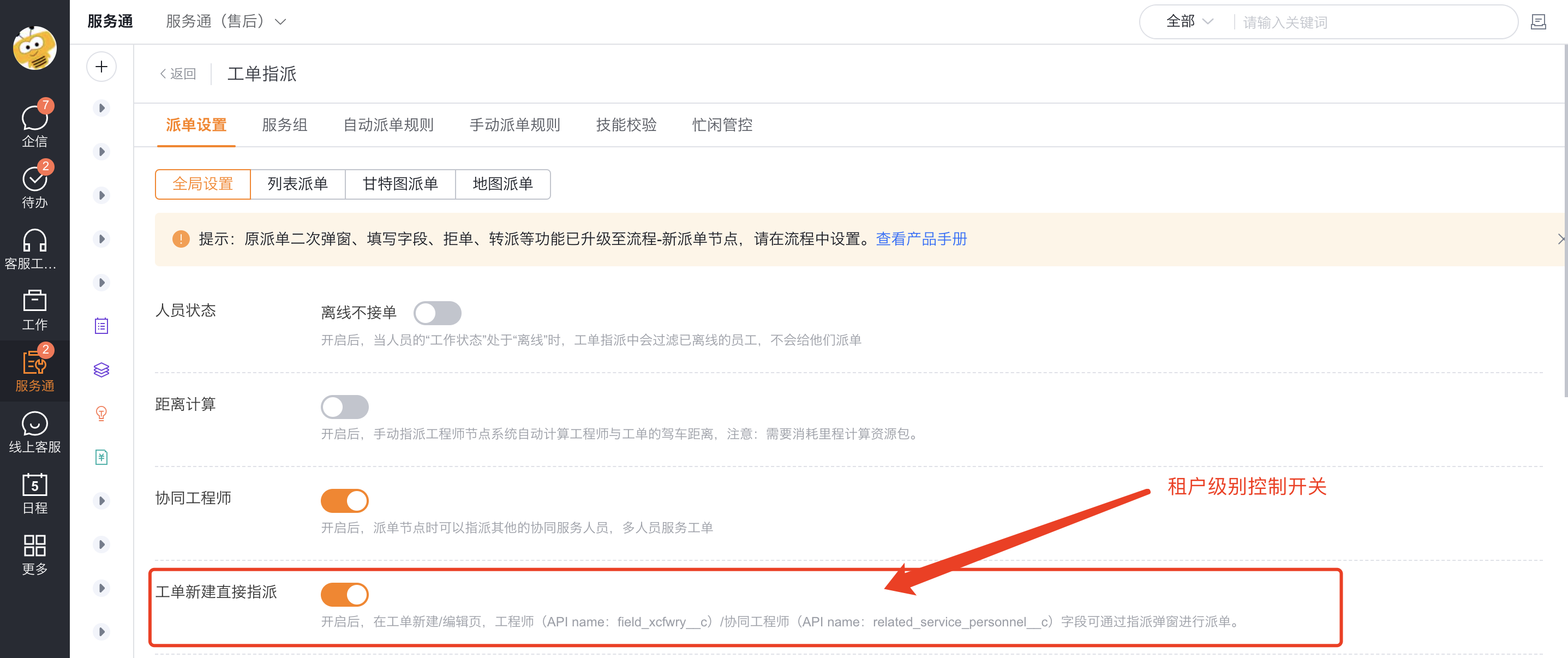Switch to the 自动派单规则 tab

point(388,125)
